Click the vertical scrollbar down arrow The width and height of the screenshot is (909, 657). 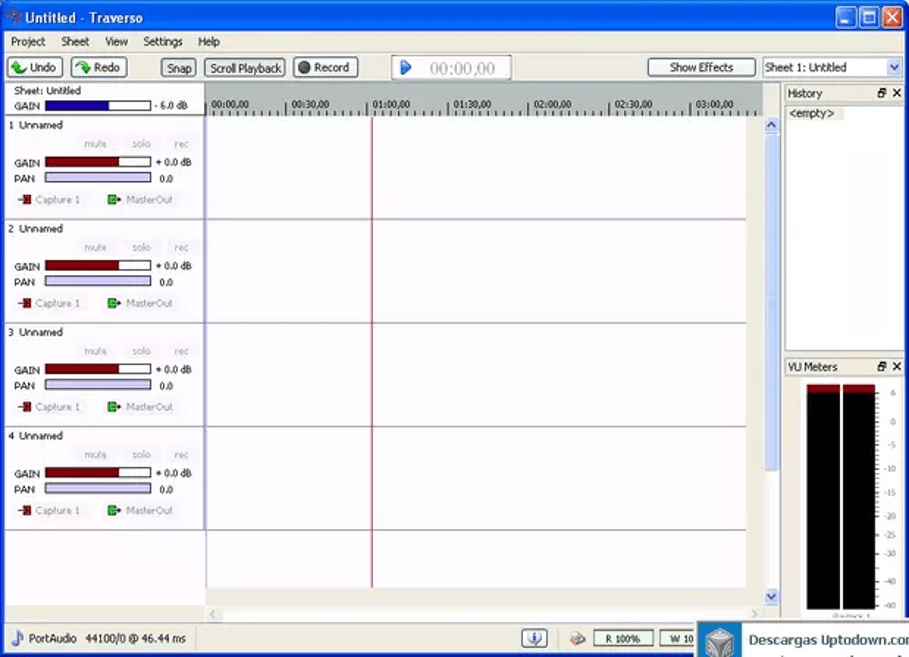click(771, 596)
